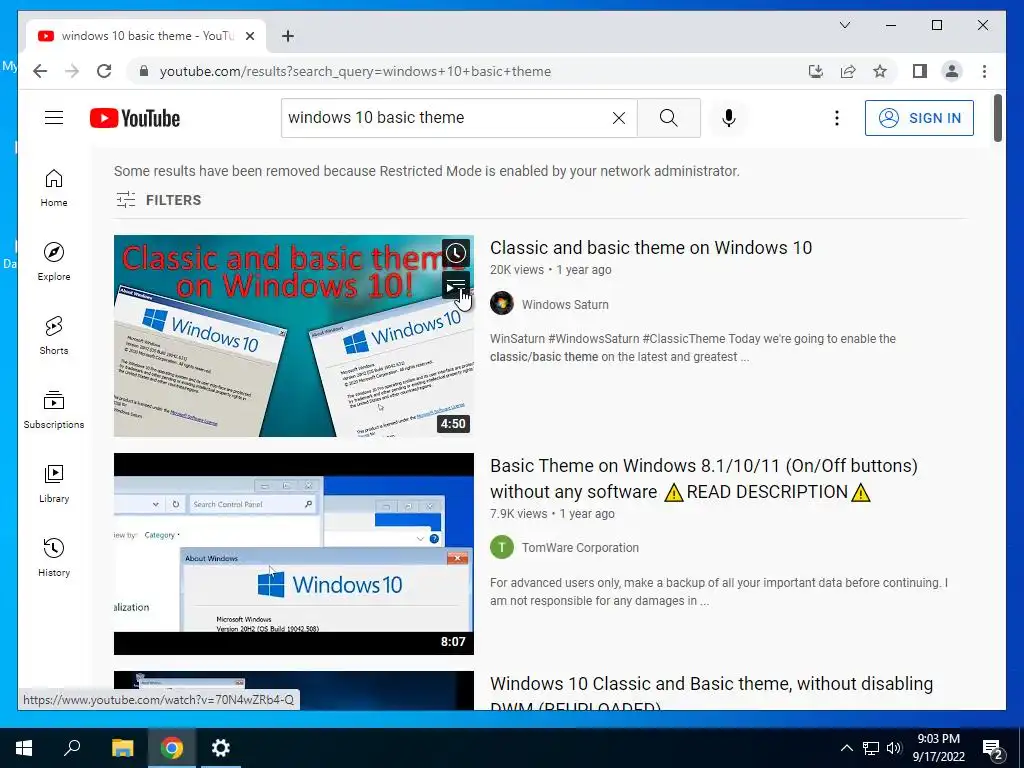Open Subscriptions in the sidebar
Screen dimensions: 1024x768
[x=54, y=409]
